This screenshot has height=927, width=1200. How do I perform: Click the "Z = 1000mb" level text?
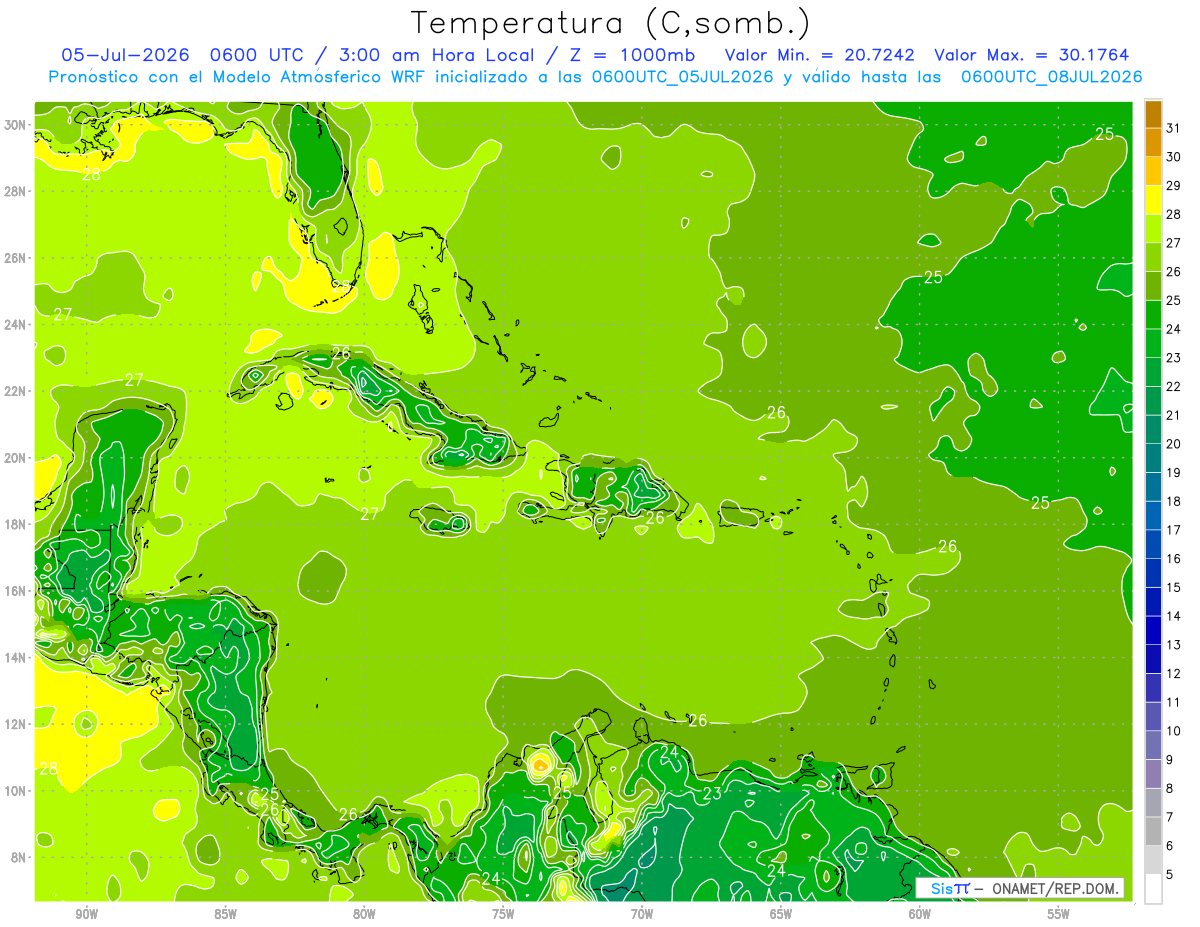click(x=631, y=54)
